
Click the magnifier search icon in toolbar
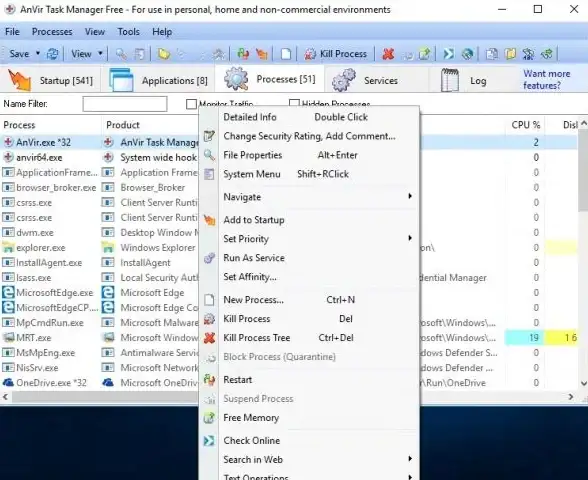121,54
